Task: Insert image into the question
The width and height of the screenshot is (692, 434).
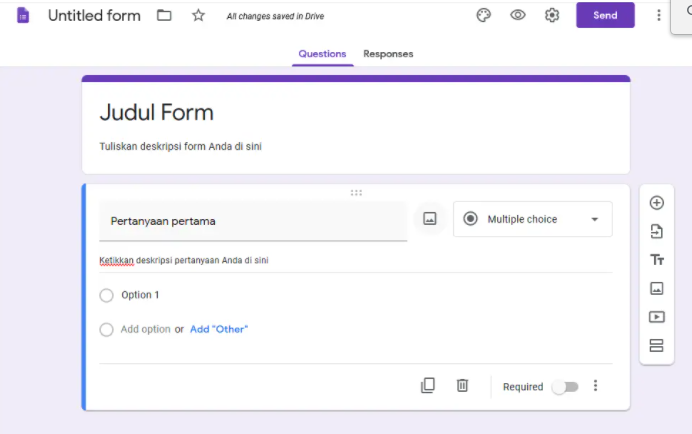Action: pos(430,219)
